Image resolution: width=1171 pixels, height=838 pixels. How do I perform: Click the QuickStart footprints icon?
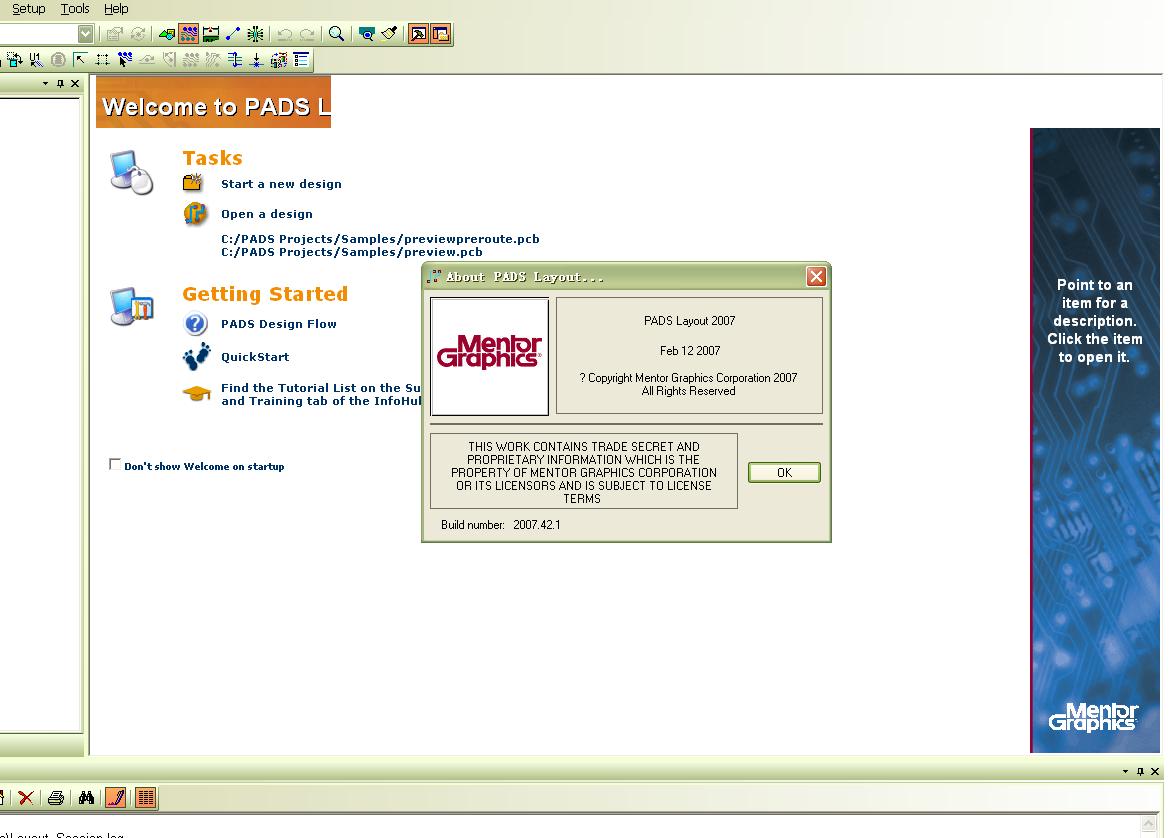click(196, 357)
